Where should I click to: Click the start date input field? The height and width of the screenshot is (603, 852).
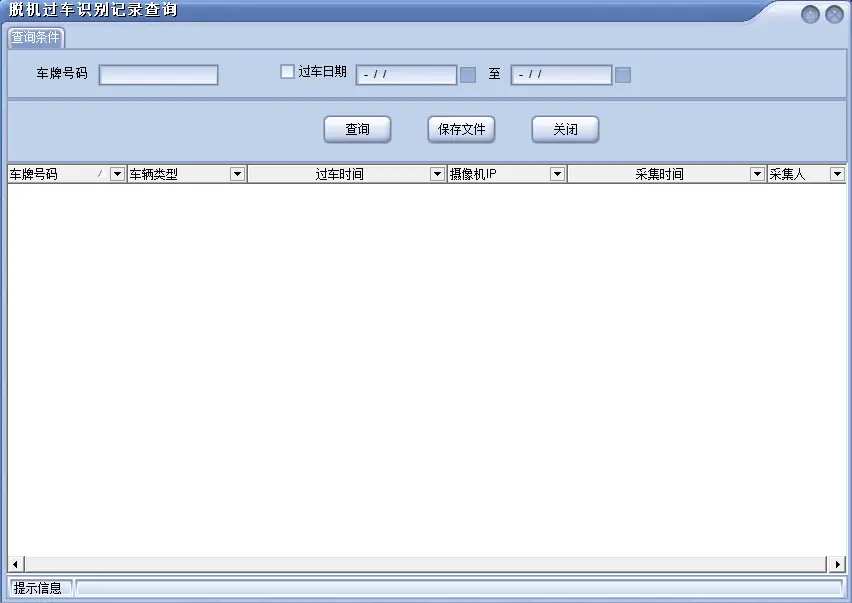pos(405,74)
